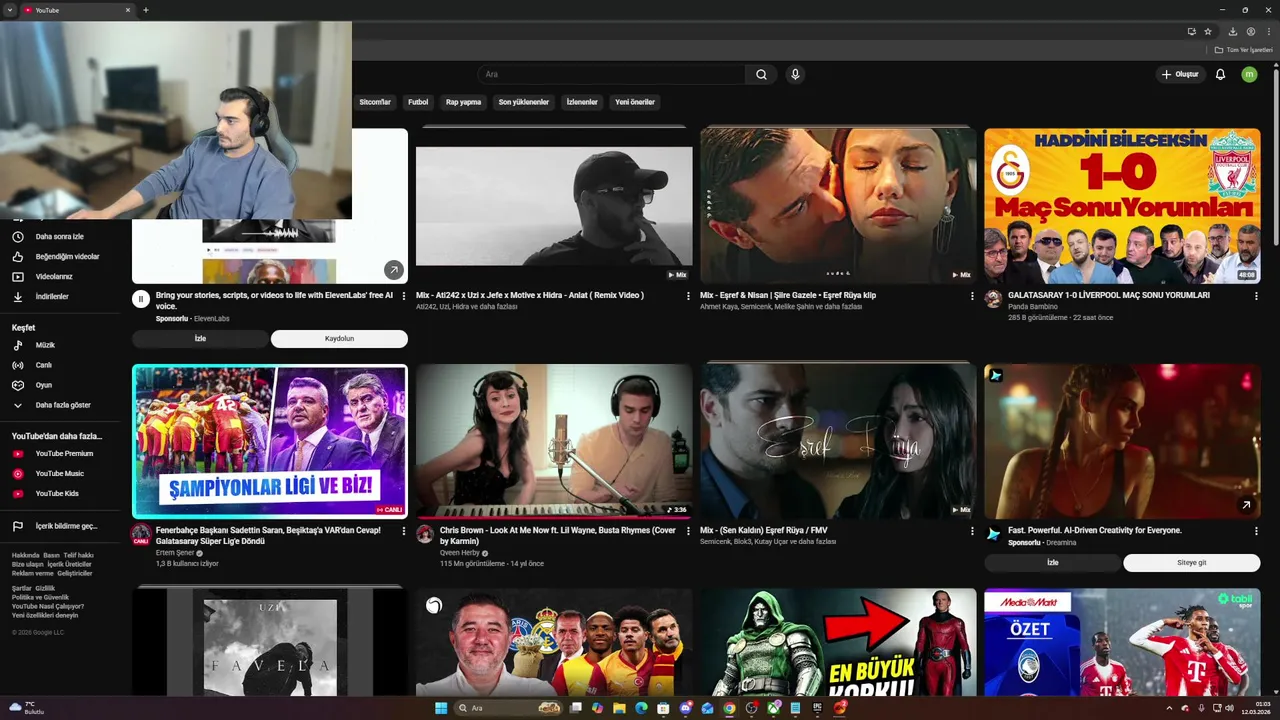The image size is (1280, 720).
Task: Open Epic Games Launcher from taskbar
Action: pyautogui.click(x=817, y=708)
